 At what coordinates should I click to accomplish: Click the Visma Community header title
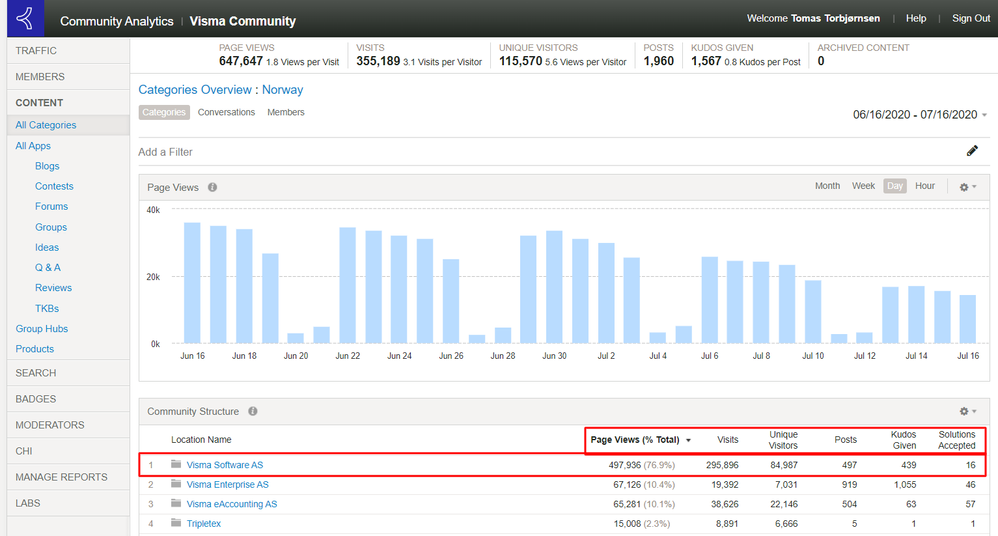(x=242, y=21)
